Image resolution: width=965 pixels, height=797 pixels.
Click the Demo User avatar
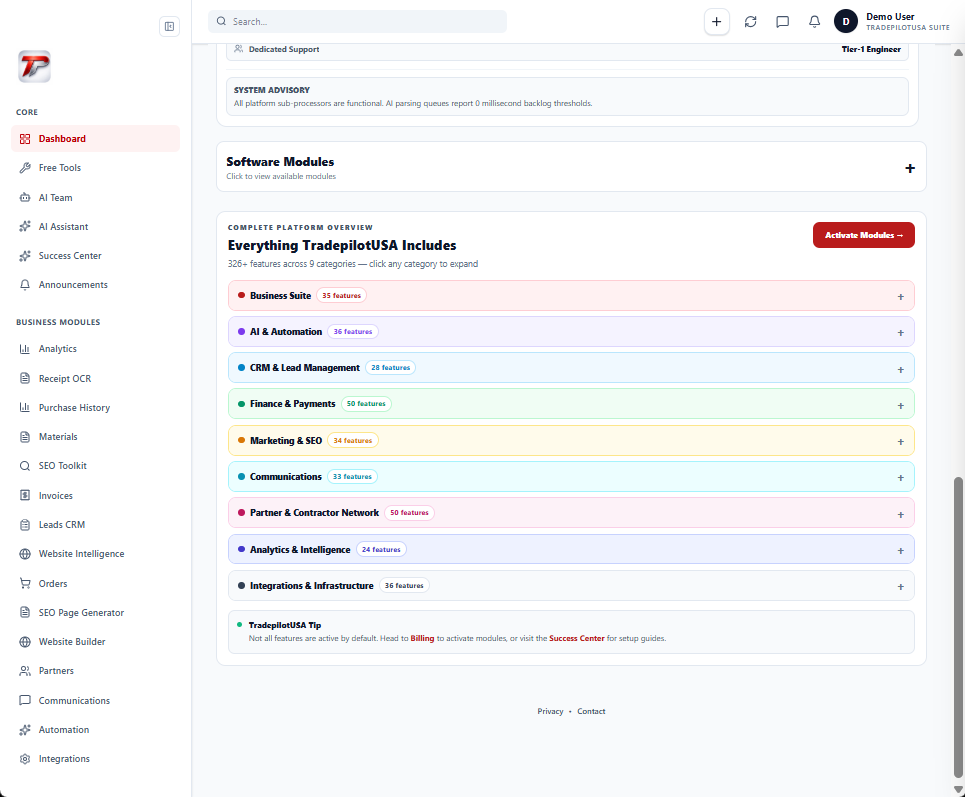(x=846, y=22)
